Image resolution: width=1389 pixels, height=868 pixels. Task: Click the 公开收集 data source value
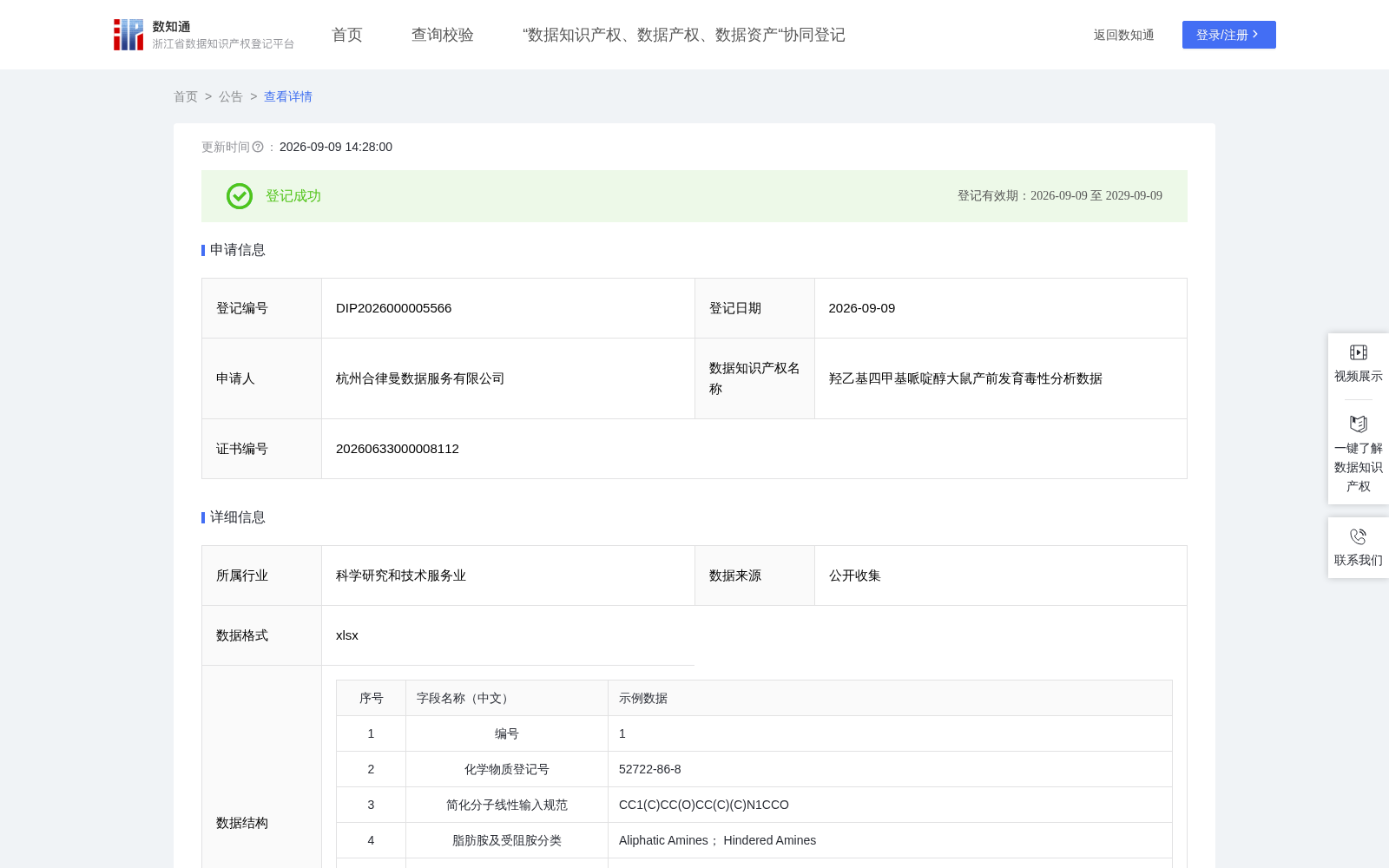tap(855, 575)
